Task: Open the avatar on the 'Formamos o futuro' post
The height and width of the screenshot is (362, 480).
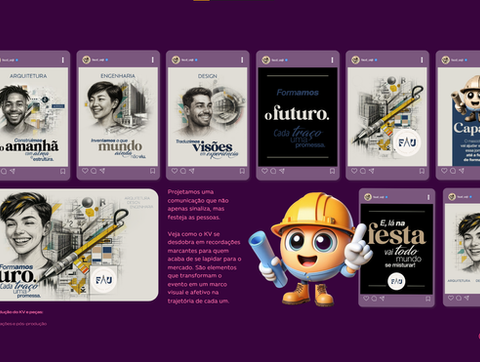Action: pyautogui.click(x=266, y=60)
